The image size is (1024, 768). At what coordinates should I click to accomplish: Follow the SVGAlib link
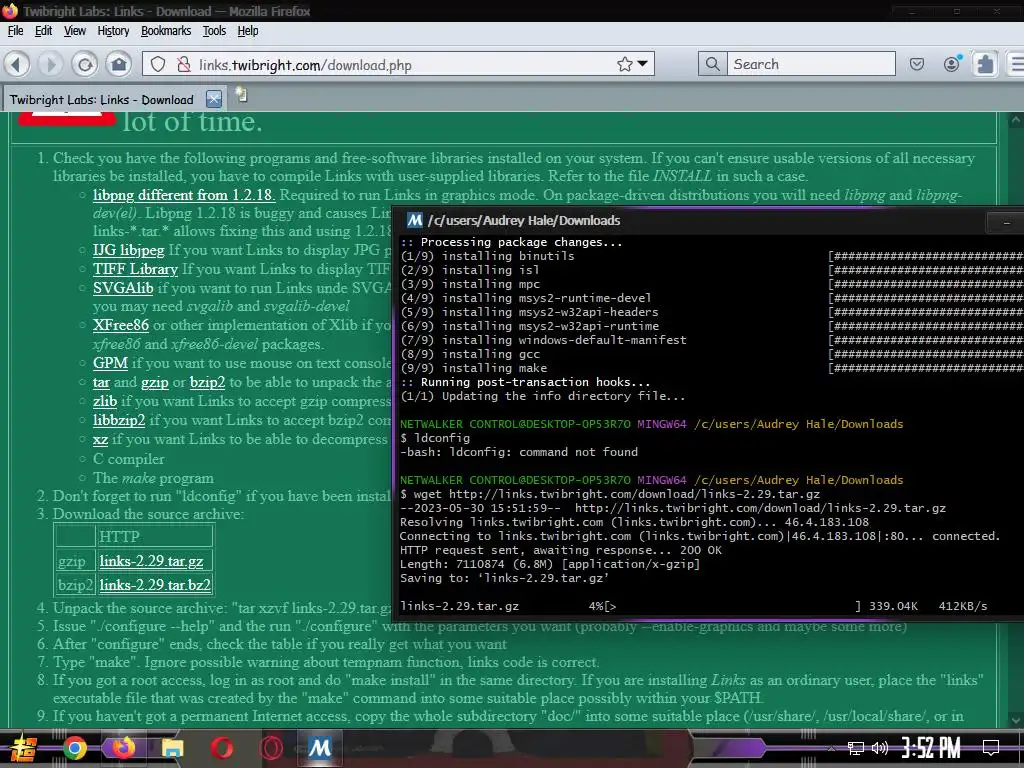123,288
